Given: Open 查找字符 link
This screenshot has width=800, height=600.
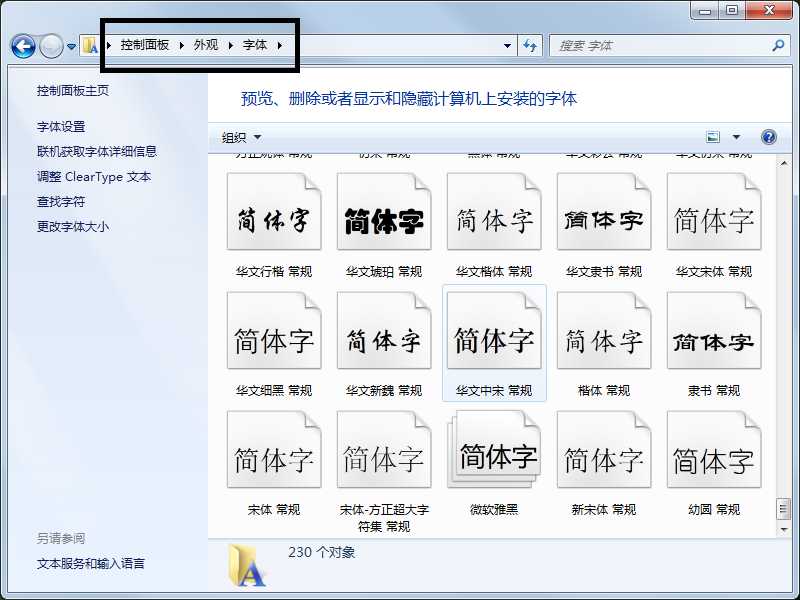Looking at the screenshot, I should pyautogui.click(x=61, y=202).
